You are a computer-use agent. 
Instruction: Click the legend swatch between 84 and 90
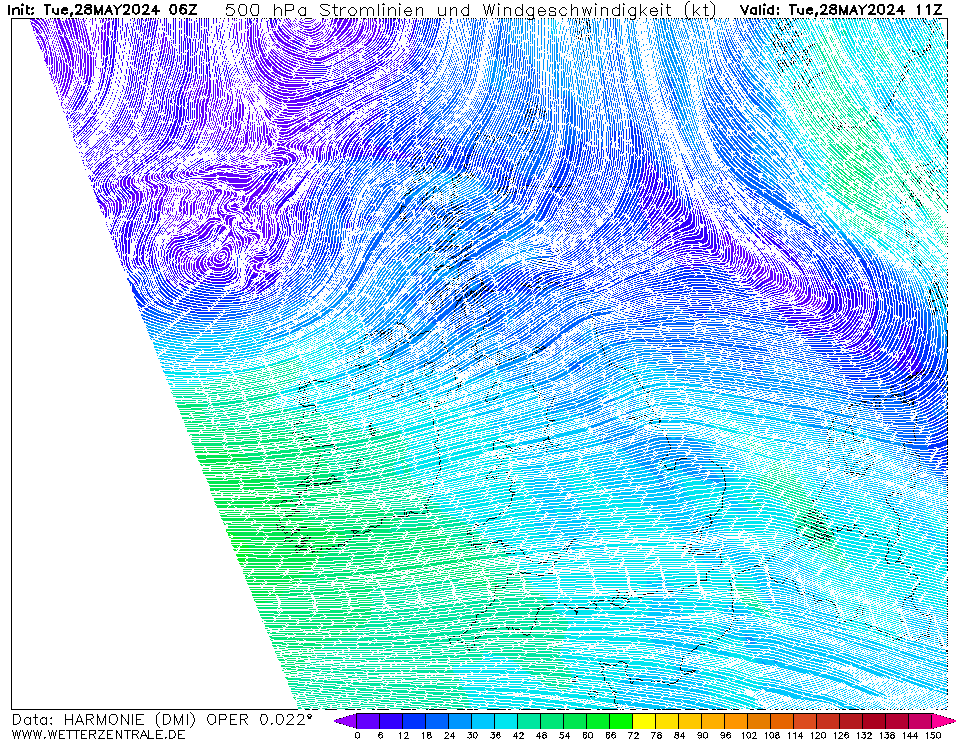[691, 721]
